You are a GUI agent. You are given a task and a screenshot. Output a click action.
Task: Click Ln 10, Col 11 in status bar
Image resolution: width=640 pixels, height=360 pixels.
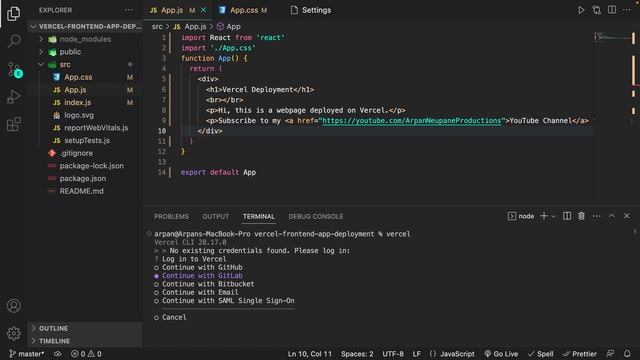coord(310,354)
